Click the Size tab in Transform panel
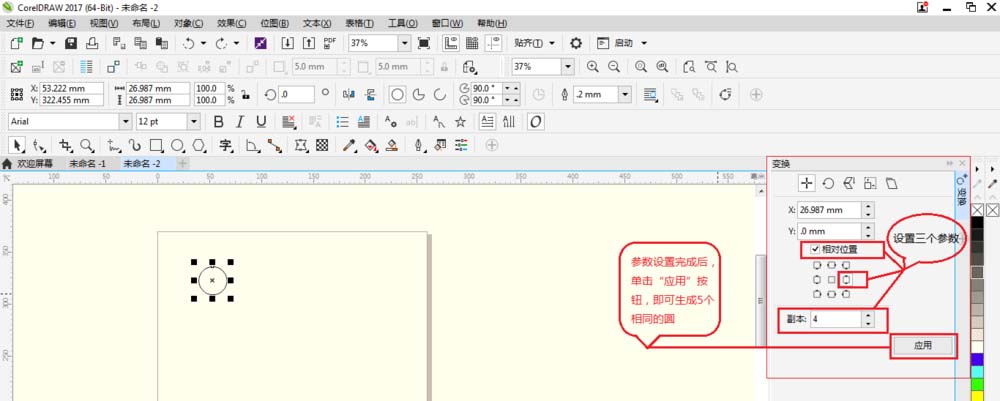Viewport: 1000px width, 401px height. point(869,184)
